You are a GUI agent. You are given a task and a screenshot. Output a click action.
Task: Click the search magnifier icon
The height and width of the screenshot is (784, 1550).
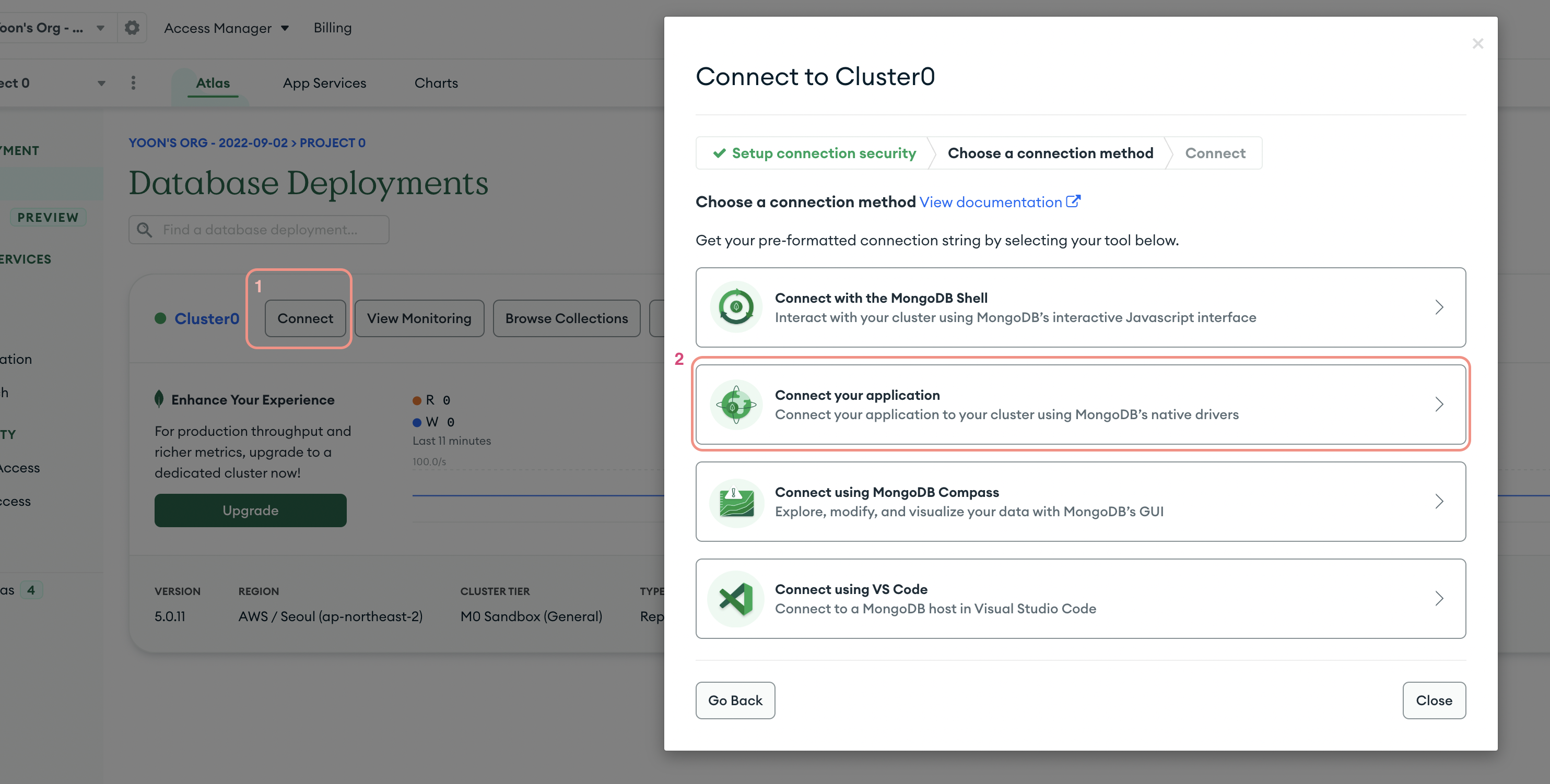point(145,230)
